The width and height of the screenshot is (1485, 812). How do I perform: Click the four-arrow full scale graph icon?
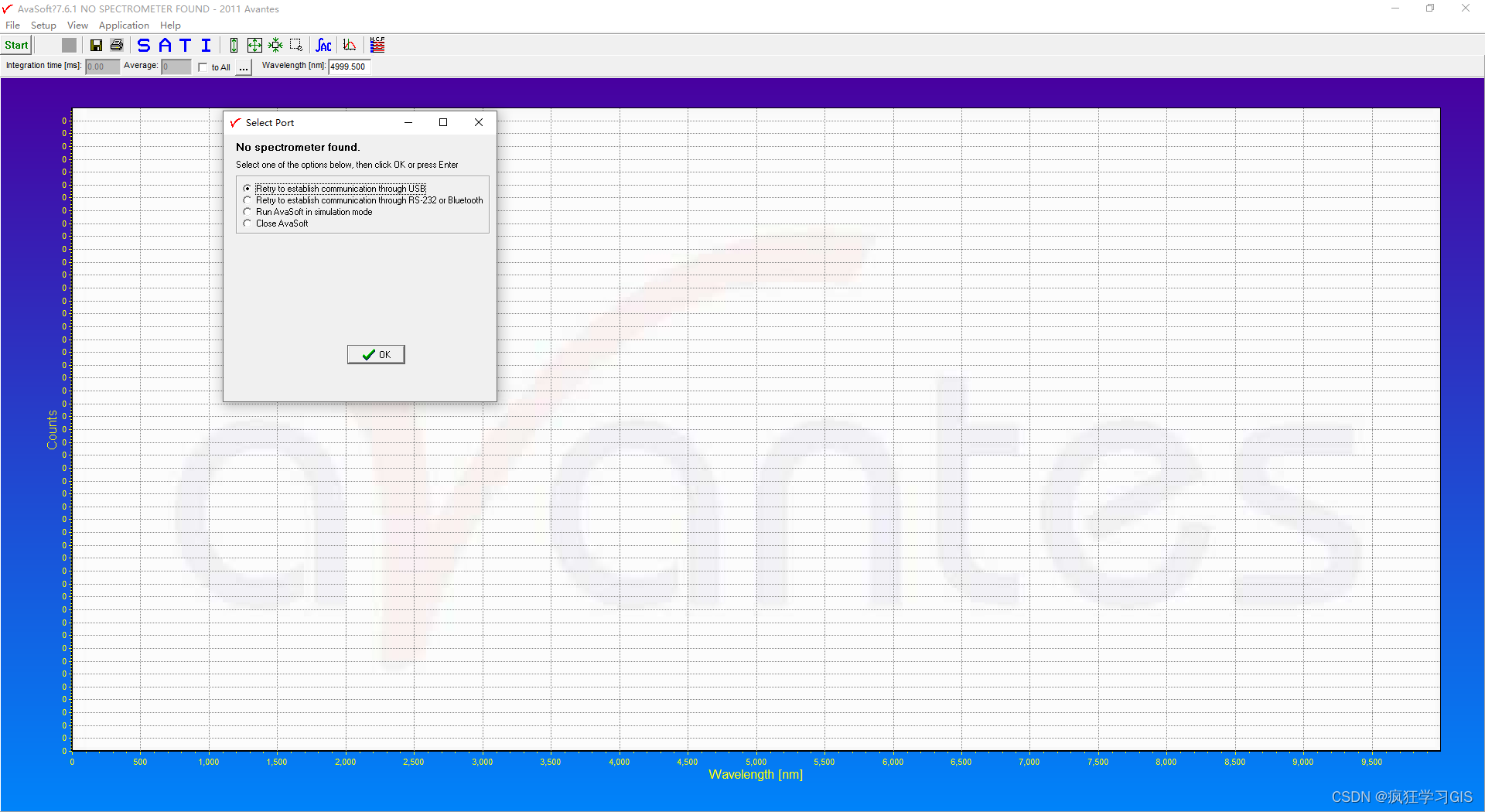point(254,45)
